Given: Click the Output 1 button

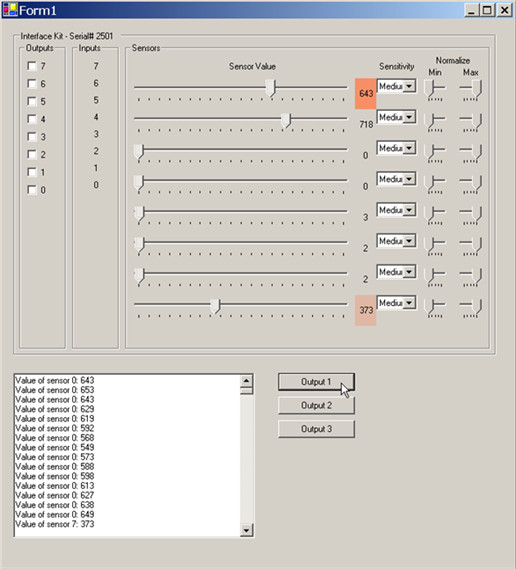Looking at the screenshot, I should click(316, 382).
